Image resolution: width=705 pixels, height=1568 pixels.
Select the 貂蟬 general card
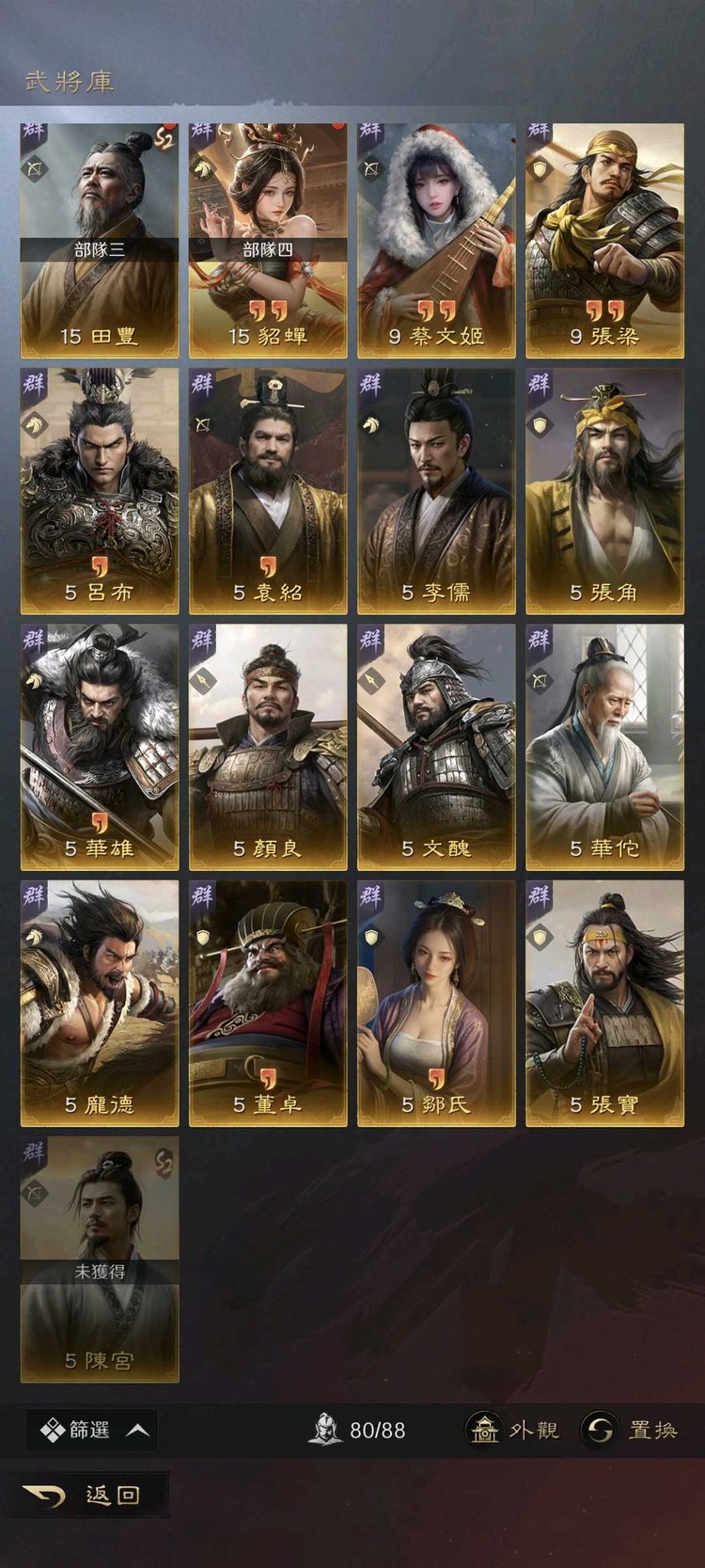[268, 240]
